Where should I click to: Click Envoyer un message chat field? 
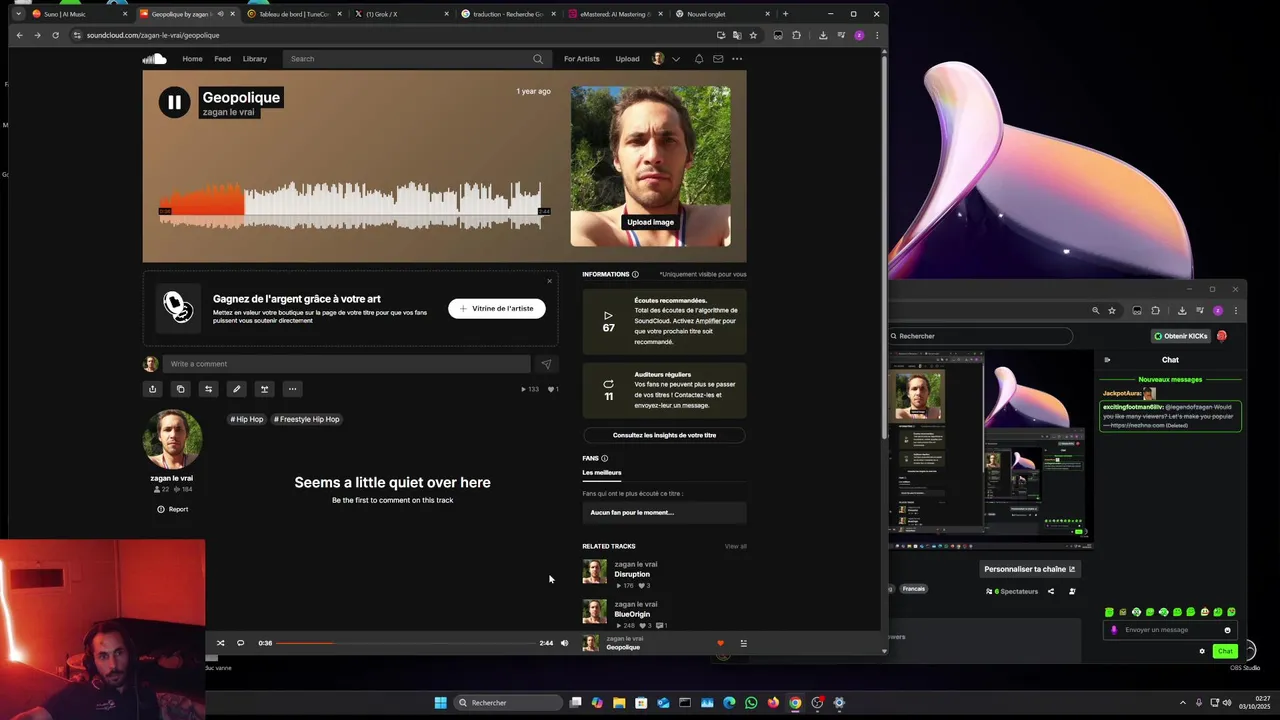(1172, 630)
